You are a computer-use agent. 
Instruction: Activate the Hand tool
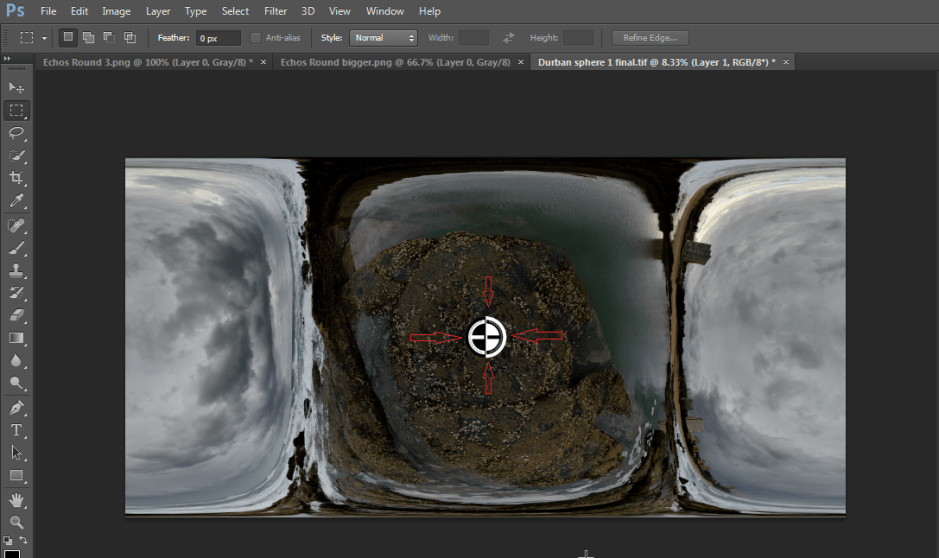tap(16, 499)
